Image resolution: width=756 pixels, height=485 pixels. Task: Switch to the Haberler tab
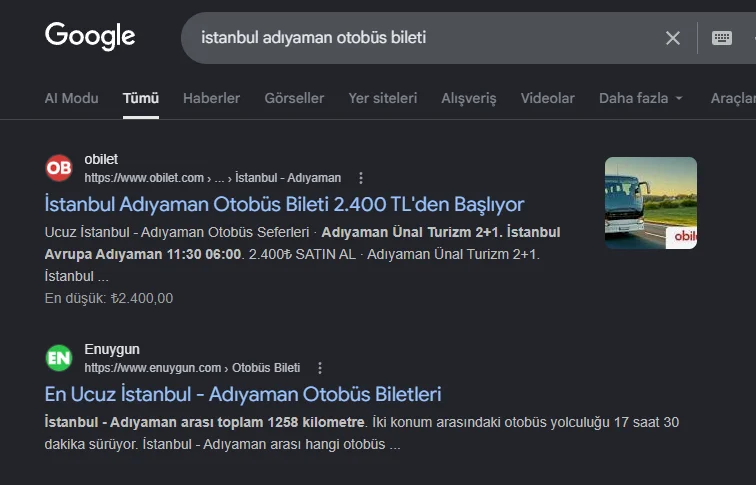pyautogui.click(x=211, y=98)
